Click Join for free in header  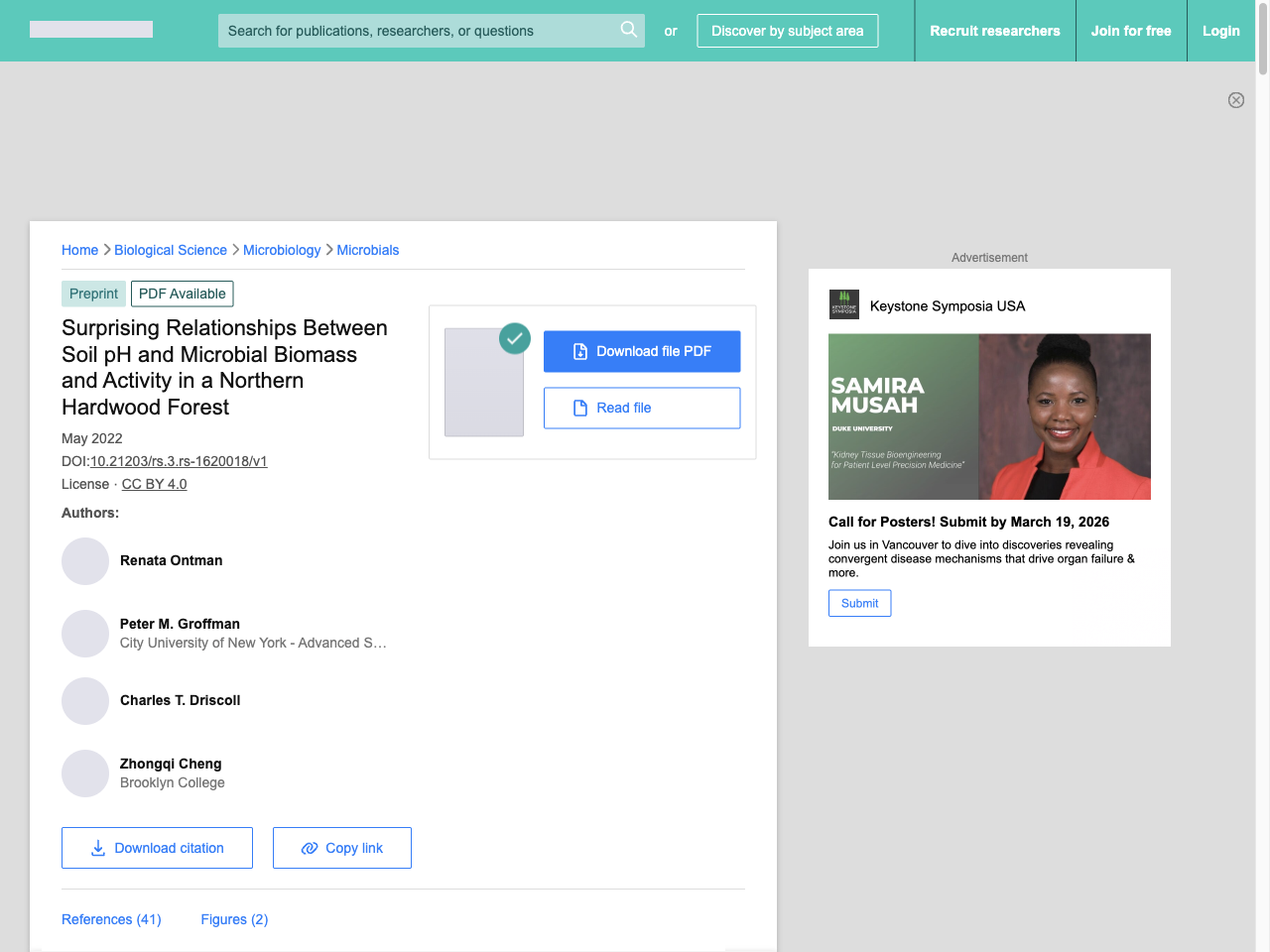(1131, 31)
